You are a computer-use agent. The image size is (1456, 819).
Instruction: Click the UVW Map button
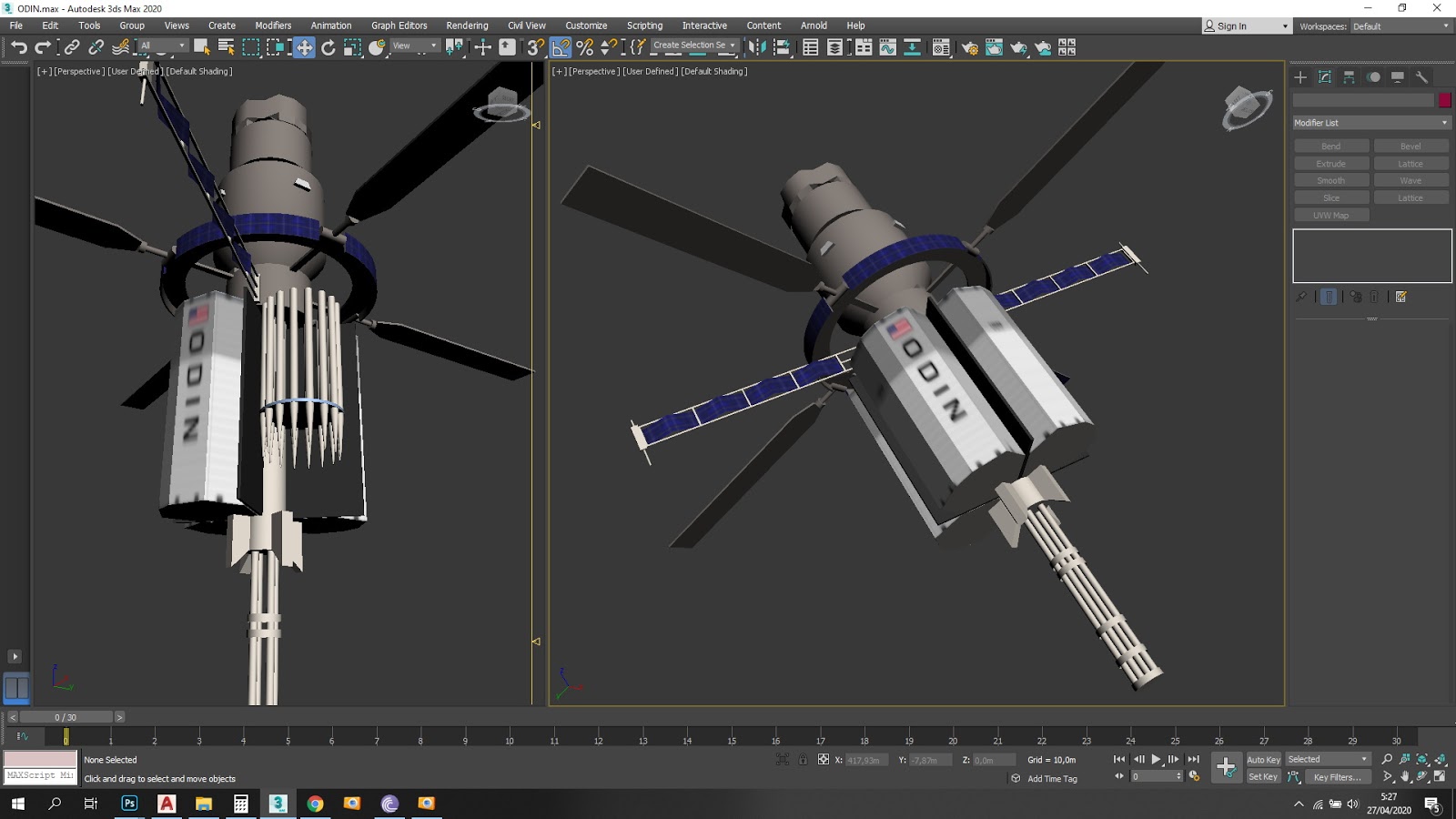click(1330, 215)
